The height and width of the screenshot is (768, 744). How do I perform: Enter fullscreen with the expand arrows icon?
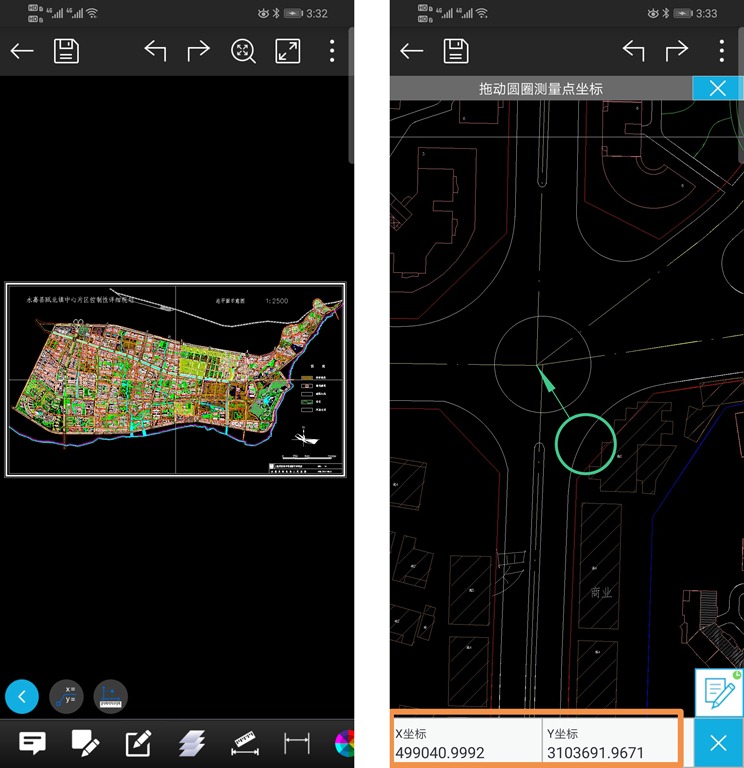coord(288,51)
